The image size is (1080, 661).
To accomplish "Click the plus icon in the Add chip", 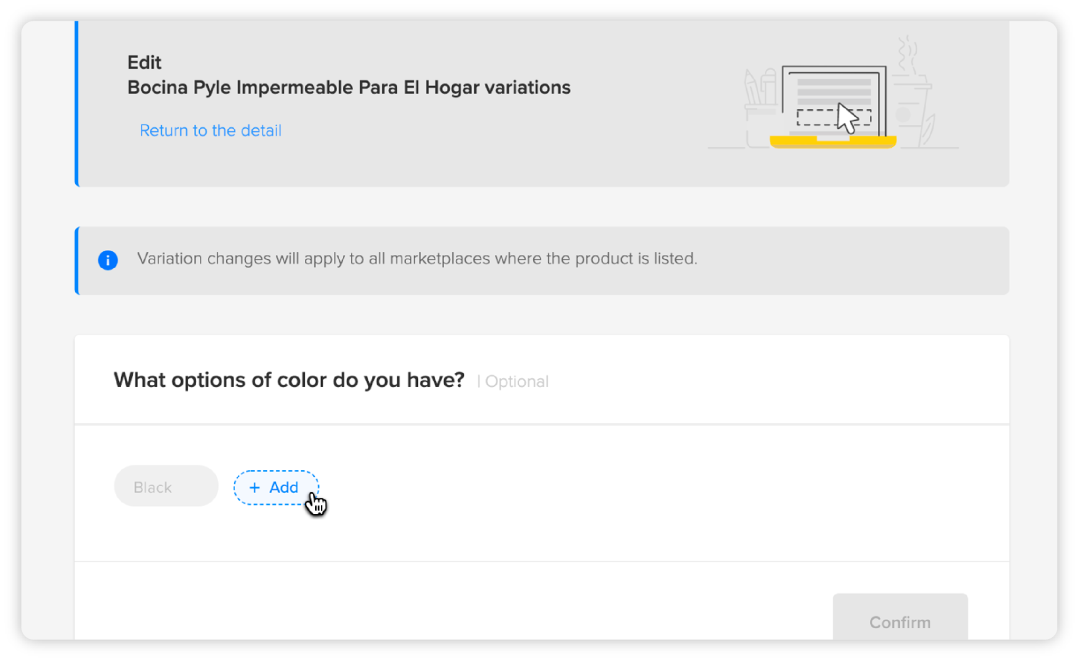I will [x=255, y=488].
